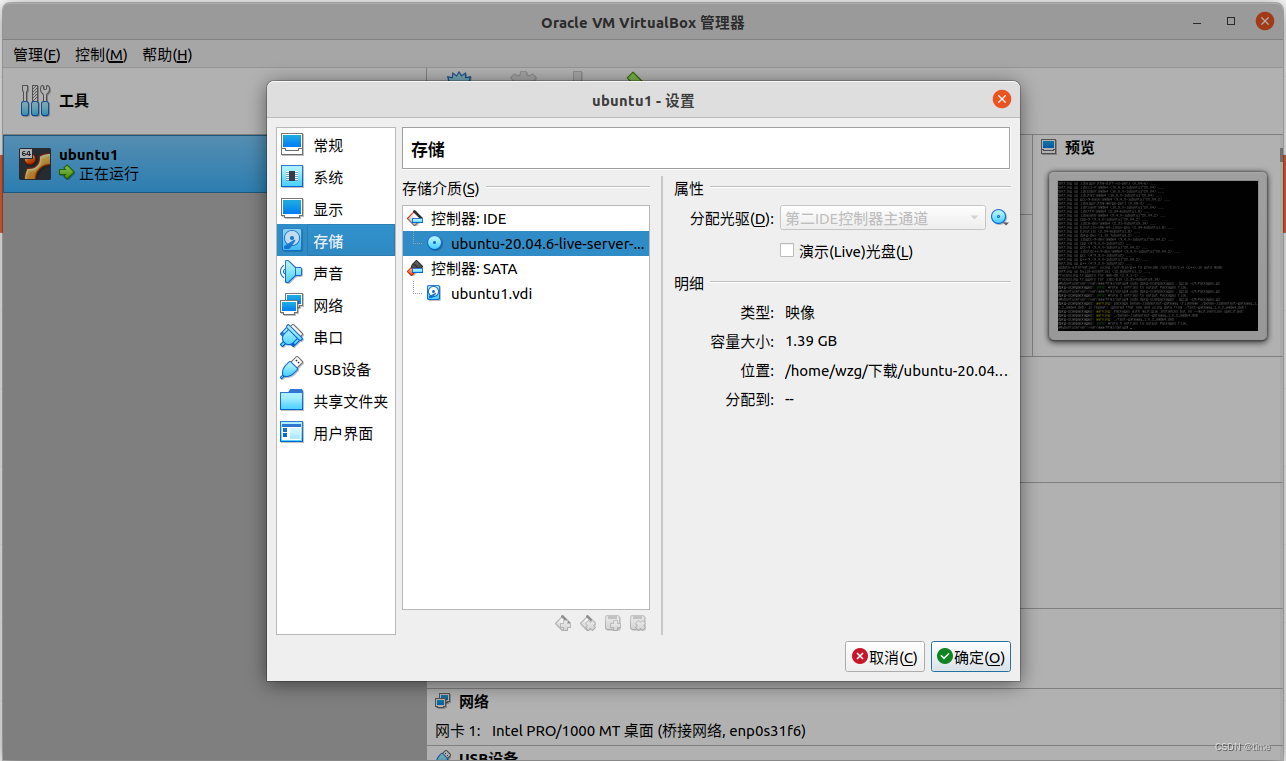Open the 分配光驱 drive dropdown

point(882,219)
